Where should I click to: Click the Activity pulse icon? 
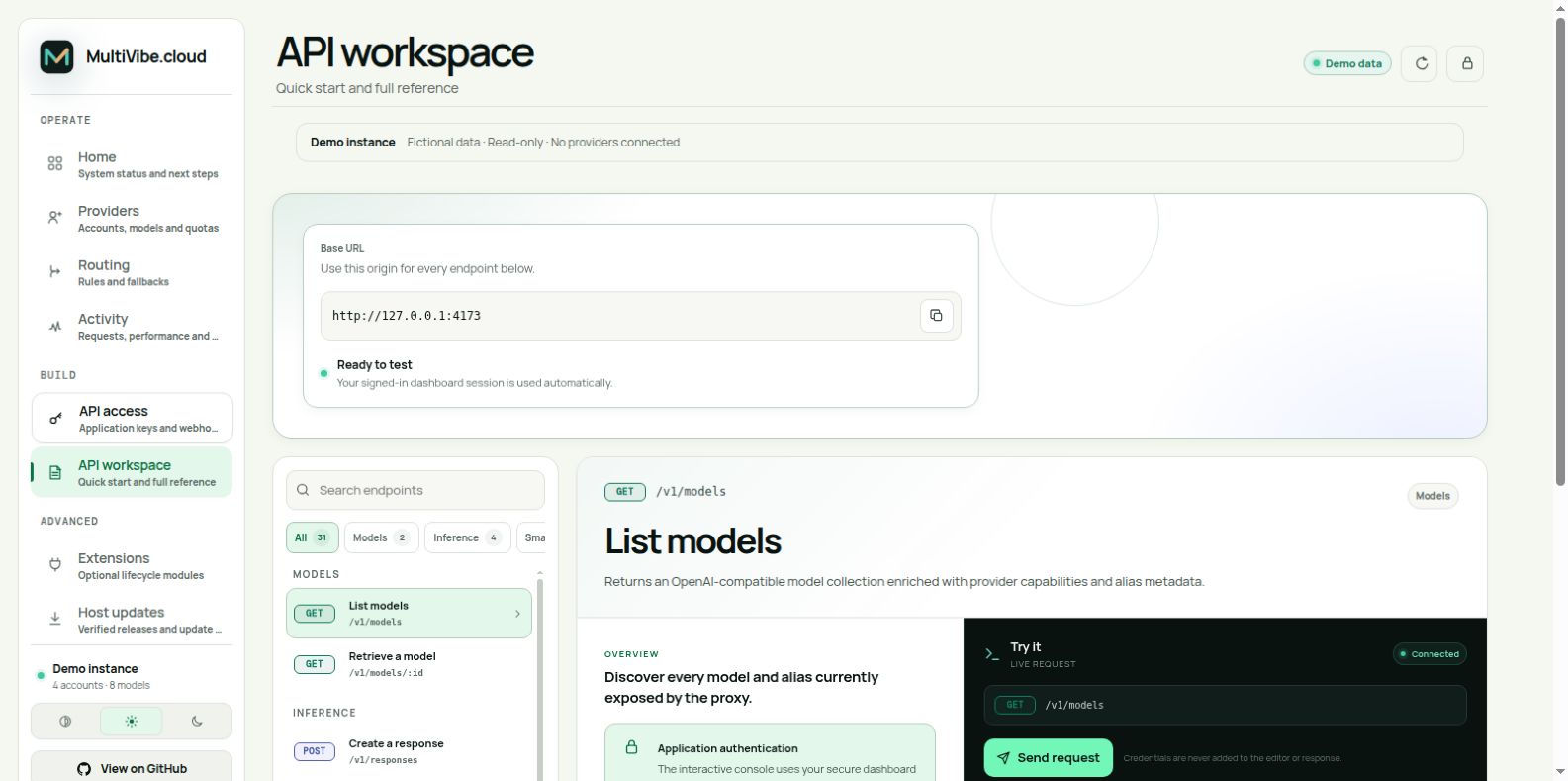click(x=55, y=326)
